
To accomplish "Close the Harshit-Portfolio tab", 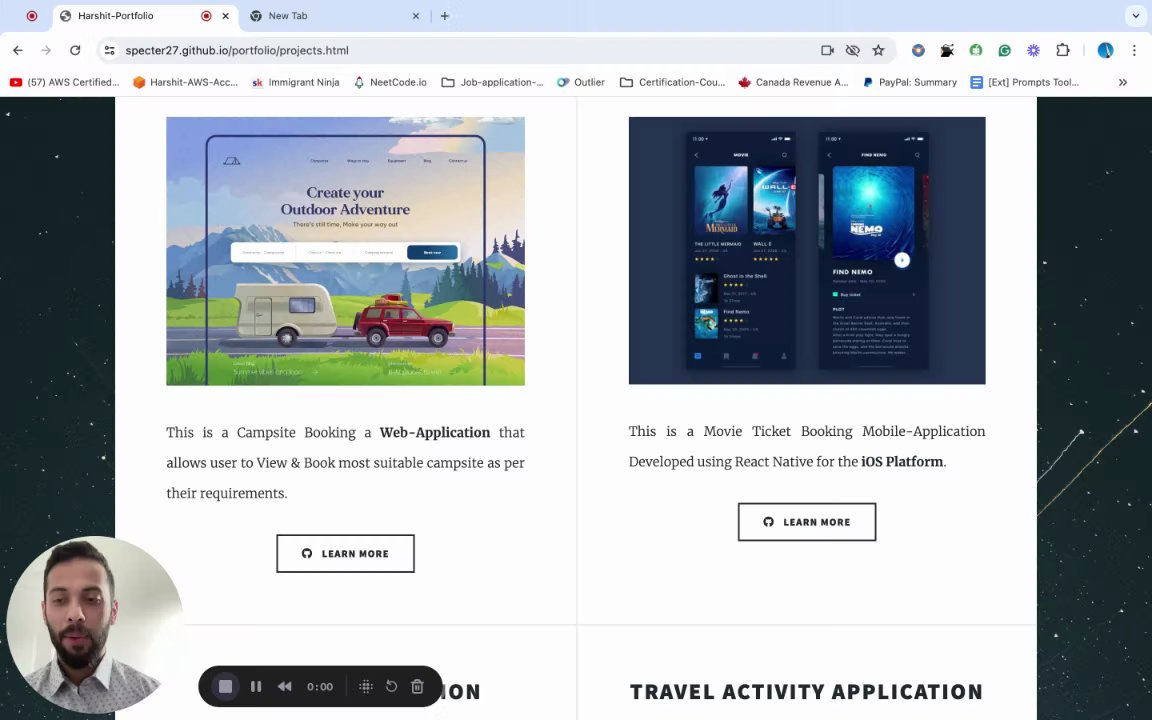I will click(226, 15).
